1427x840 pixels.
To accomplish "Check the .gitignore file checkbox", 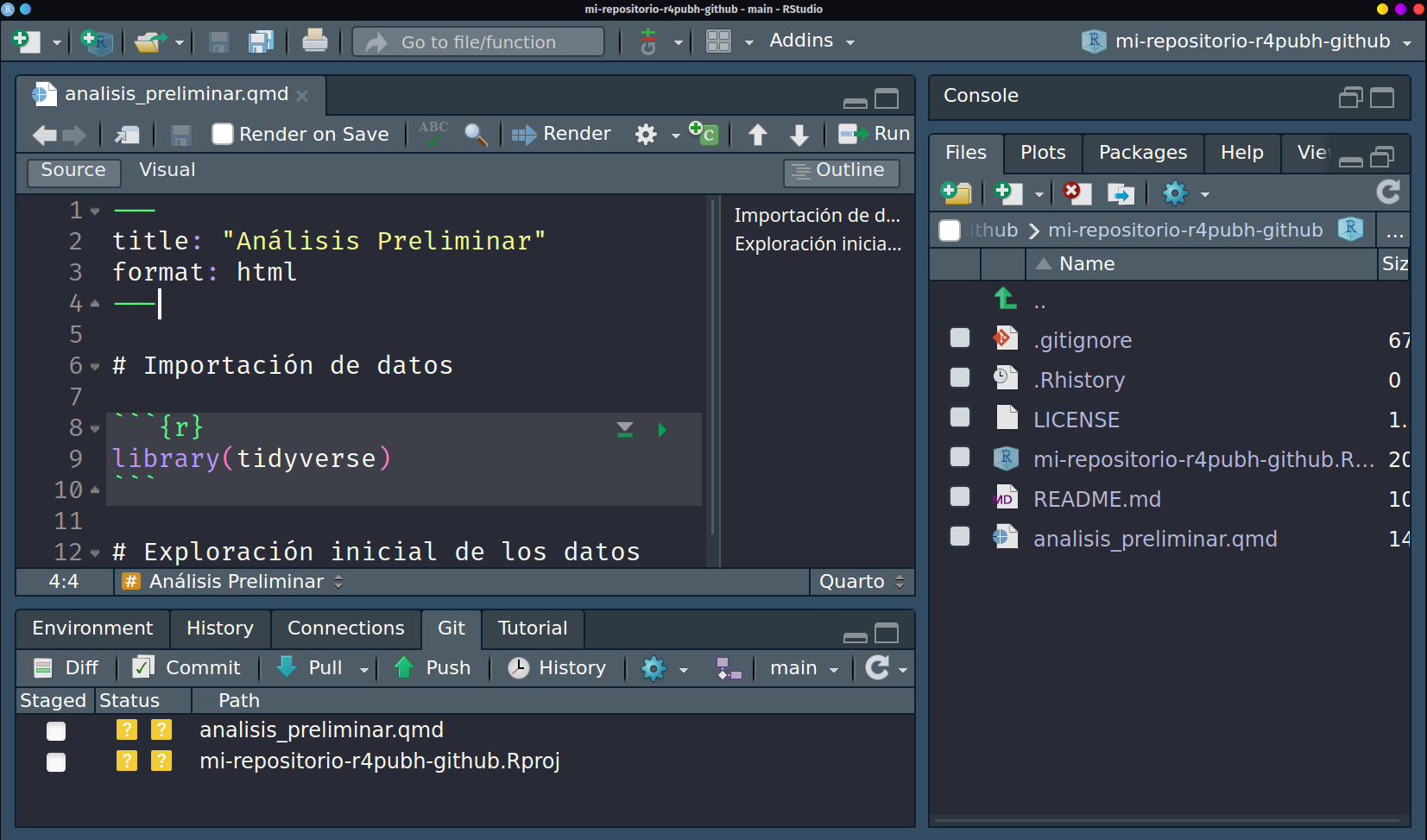I will coord(960,338).
